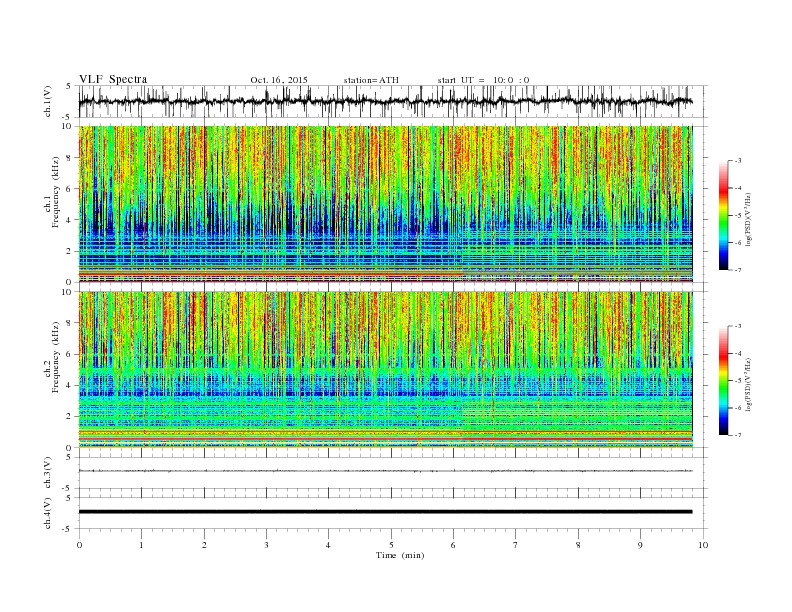Click the "10" tick on the time axis
Image resolution: width=792 pixels, height=612 pixels.
tap(703, 545)
